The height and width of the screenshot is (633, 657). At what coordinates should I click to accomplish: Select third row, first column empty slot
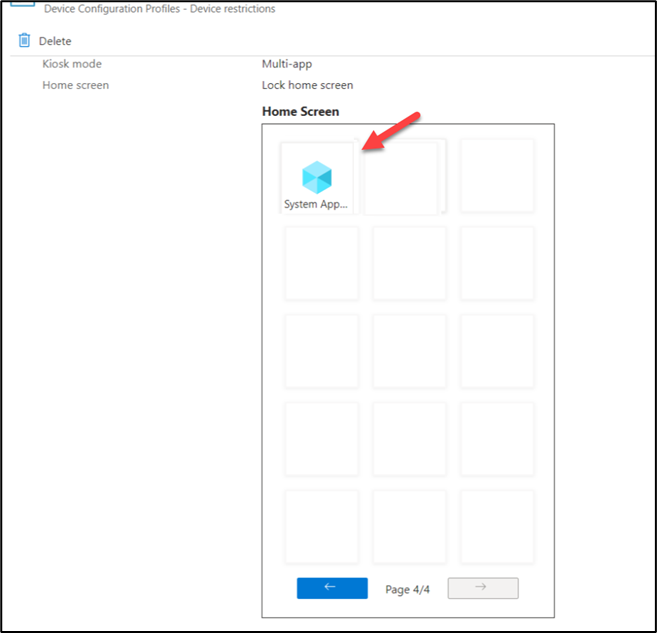321,351
